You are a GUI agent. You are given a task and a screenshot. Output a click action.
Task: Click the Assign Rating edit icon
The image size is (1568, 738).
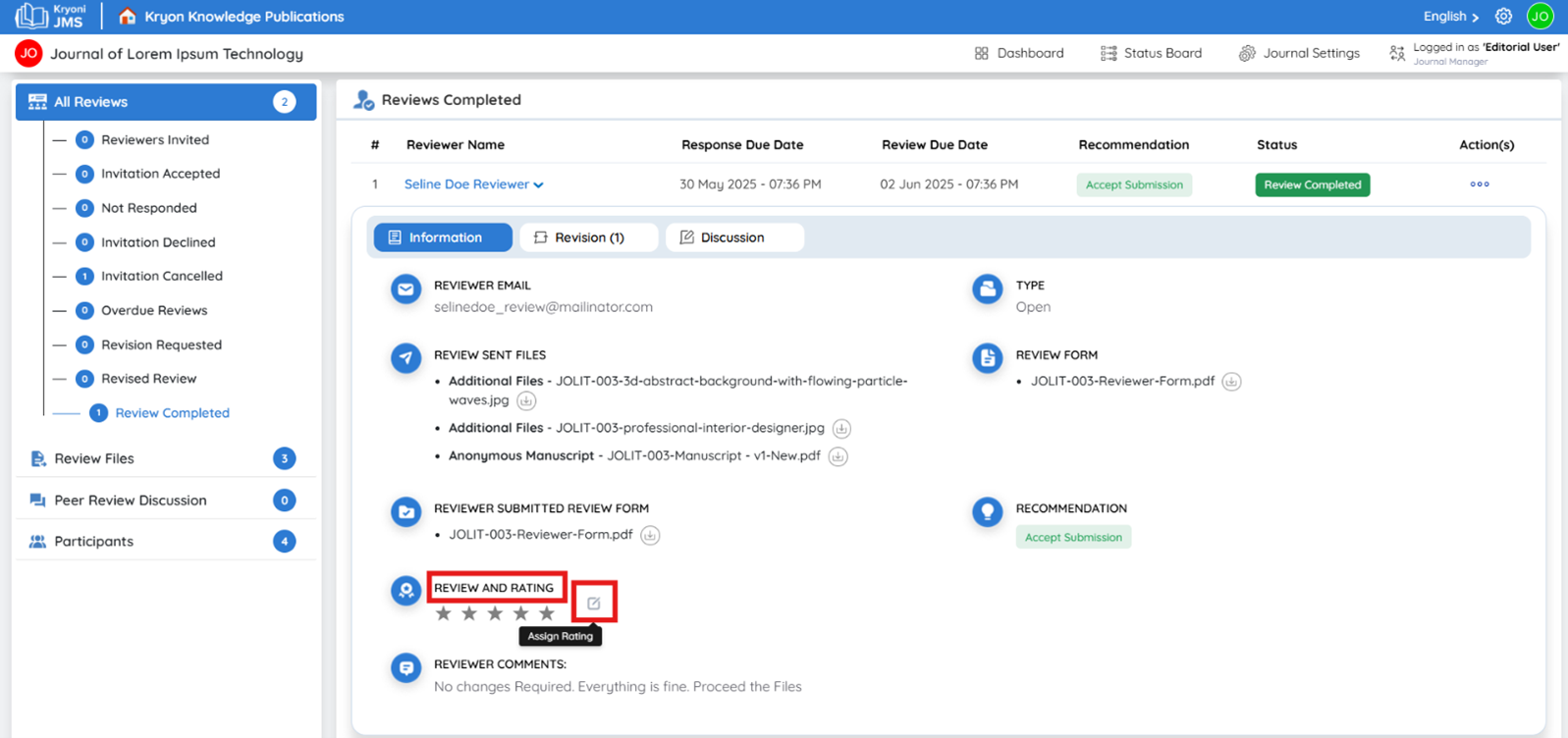(x=594, y=604)
